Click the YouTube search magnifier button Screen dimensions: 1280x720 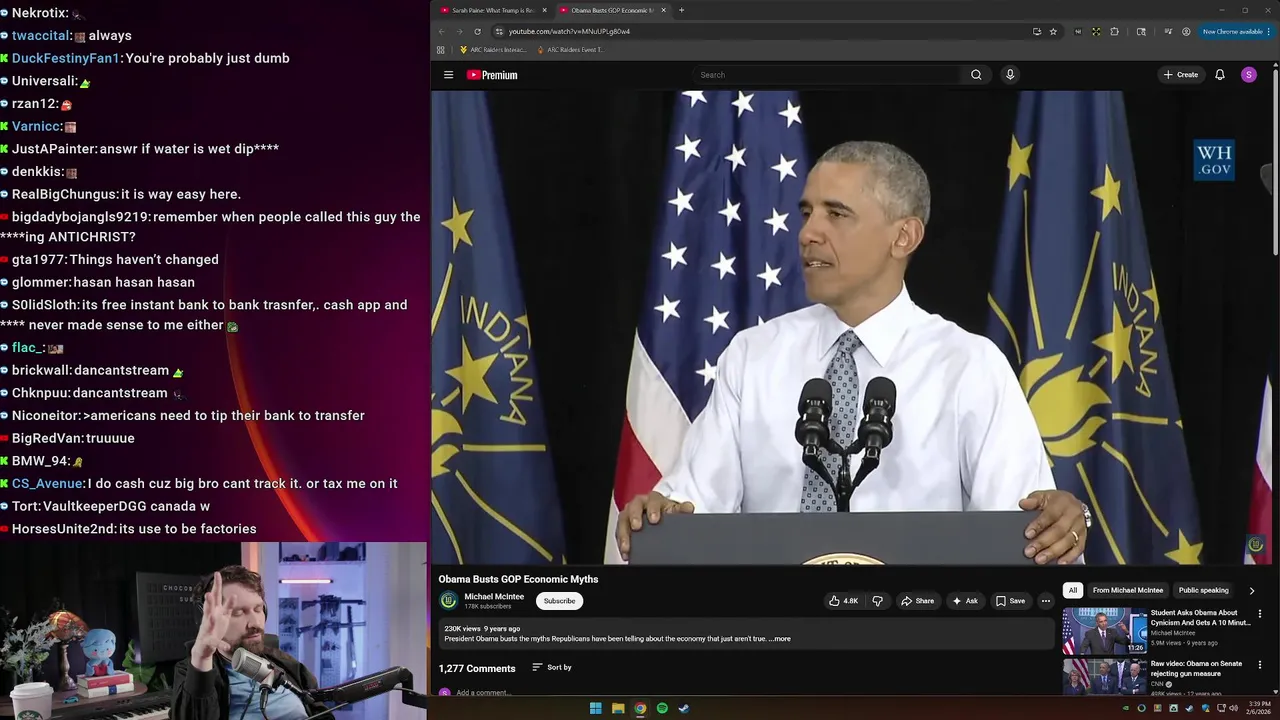coord(976,75)
